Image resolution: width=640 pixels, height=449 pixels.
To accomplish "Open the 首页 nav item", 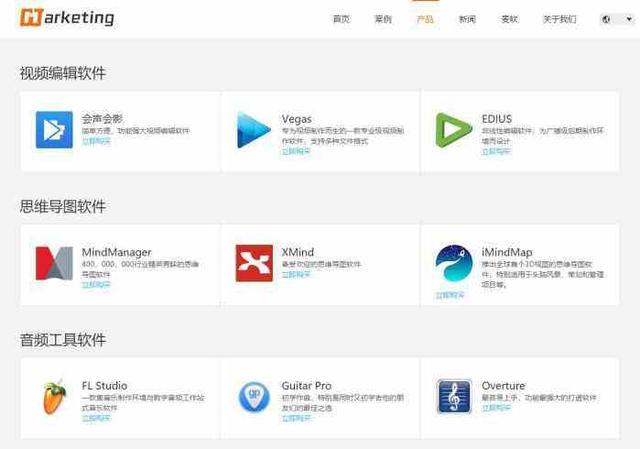I will click(341, 19).
